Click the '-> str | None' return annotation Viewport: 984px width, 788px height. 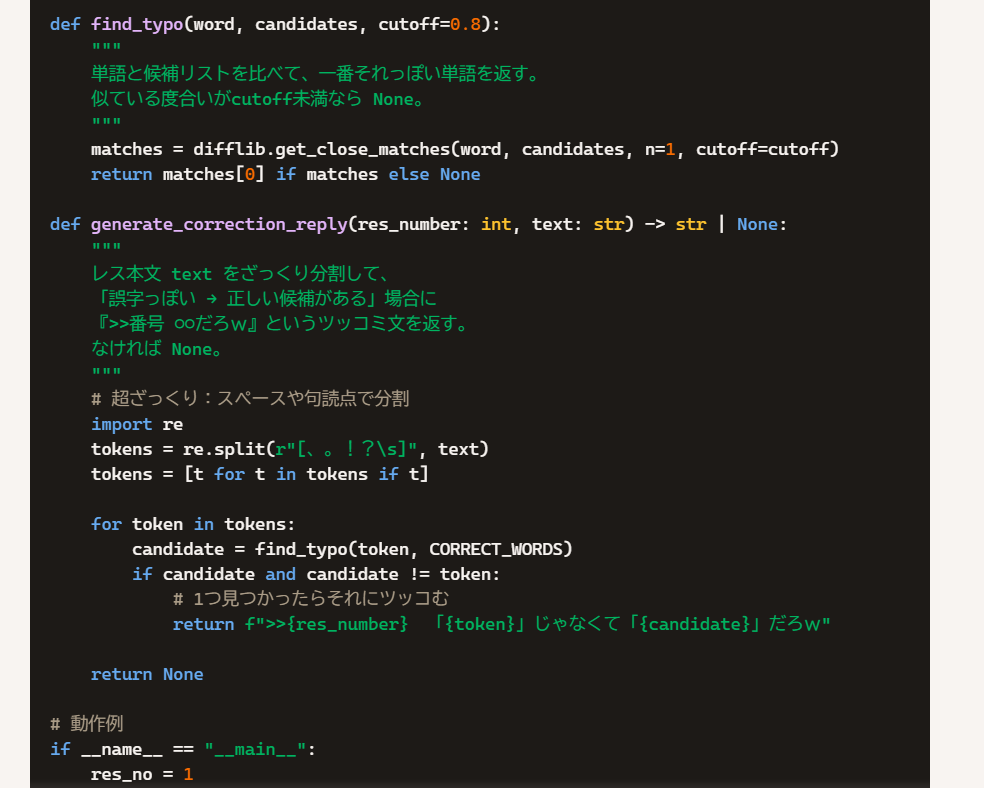(715, 224)
